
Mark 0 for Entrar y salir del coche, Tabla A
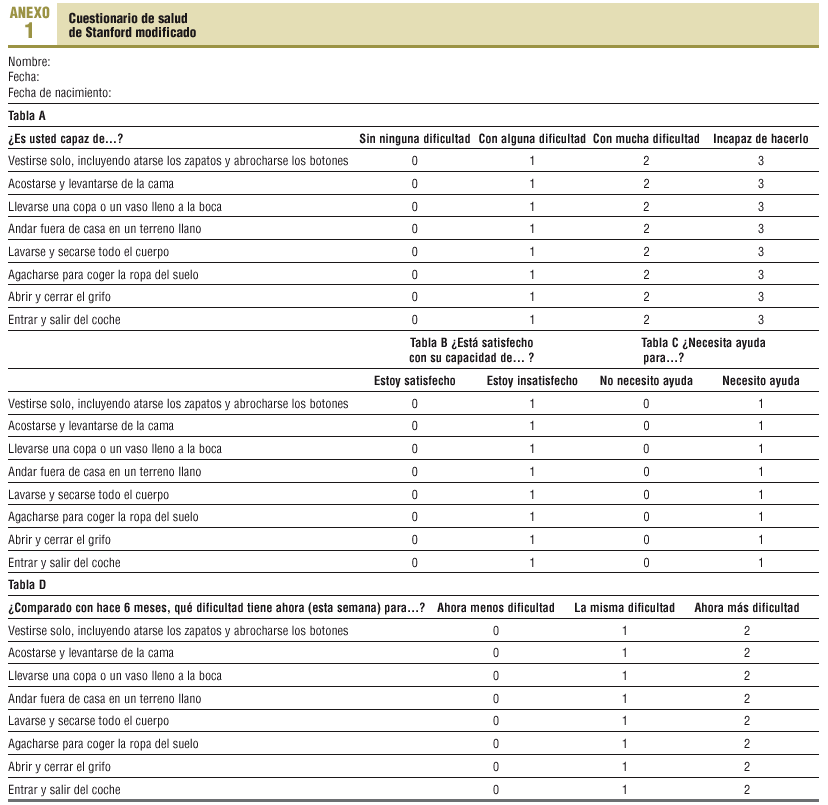(x=415, y=320)
